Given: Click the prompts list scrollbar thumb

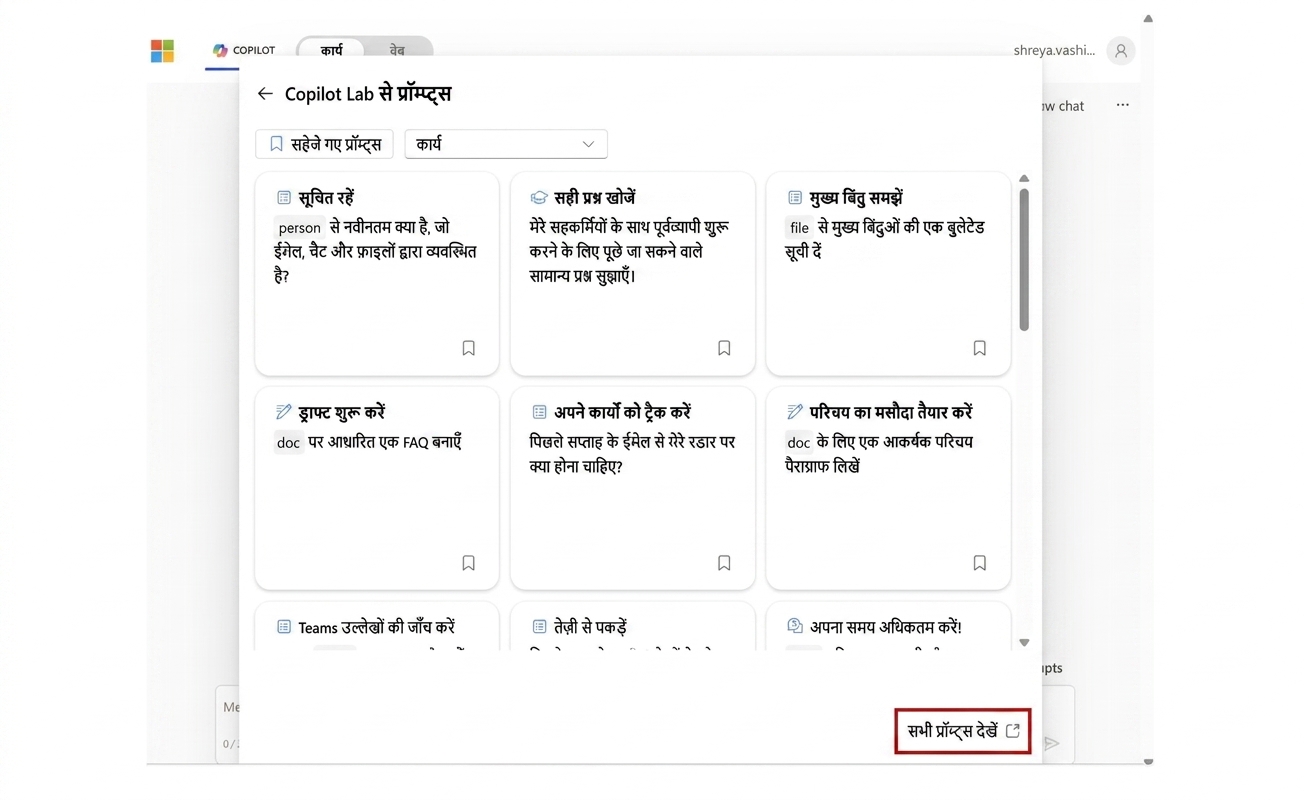Looking at the screenshot, I should (1024, 259).
